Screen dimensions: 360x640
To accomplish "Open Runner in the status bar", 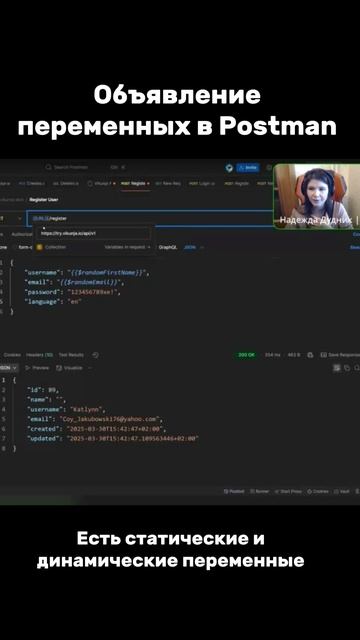I will [x=260, y=491].
